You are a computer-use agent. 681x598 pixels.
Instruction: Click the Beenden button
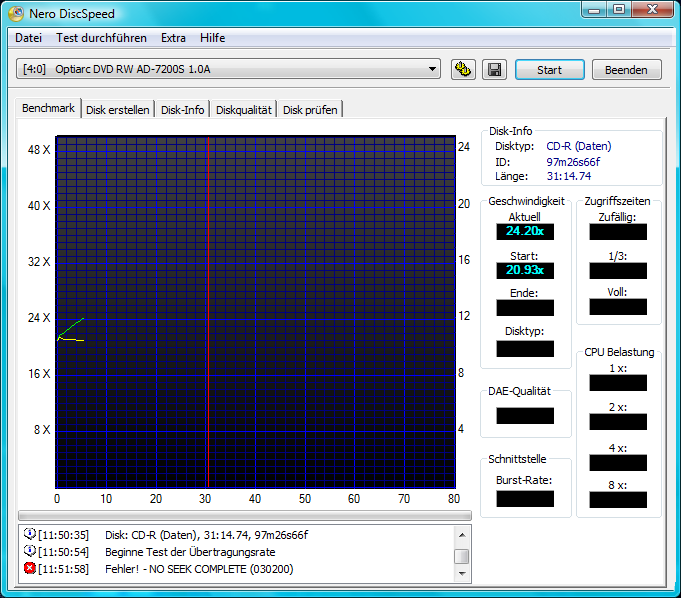tap(626, 70)
